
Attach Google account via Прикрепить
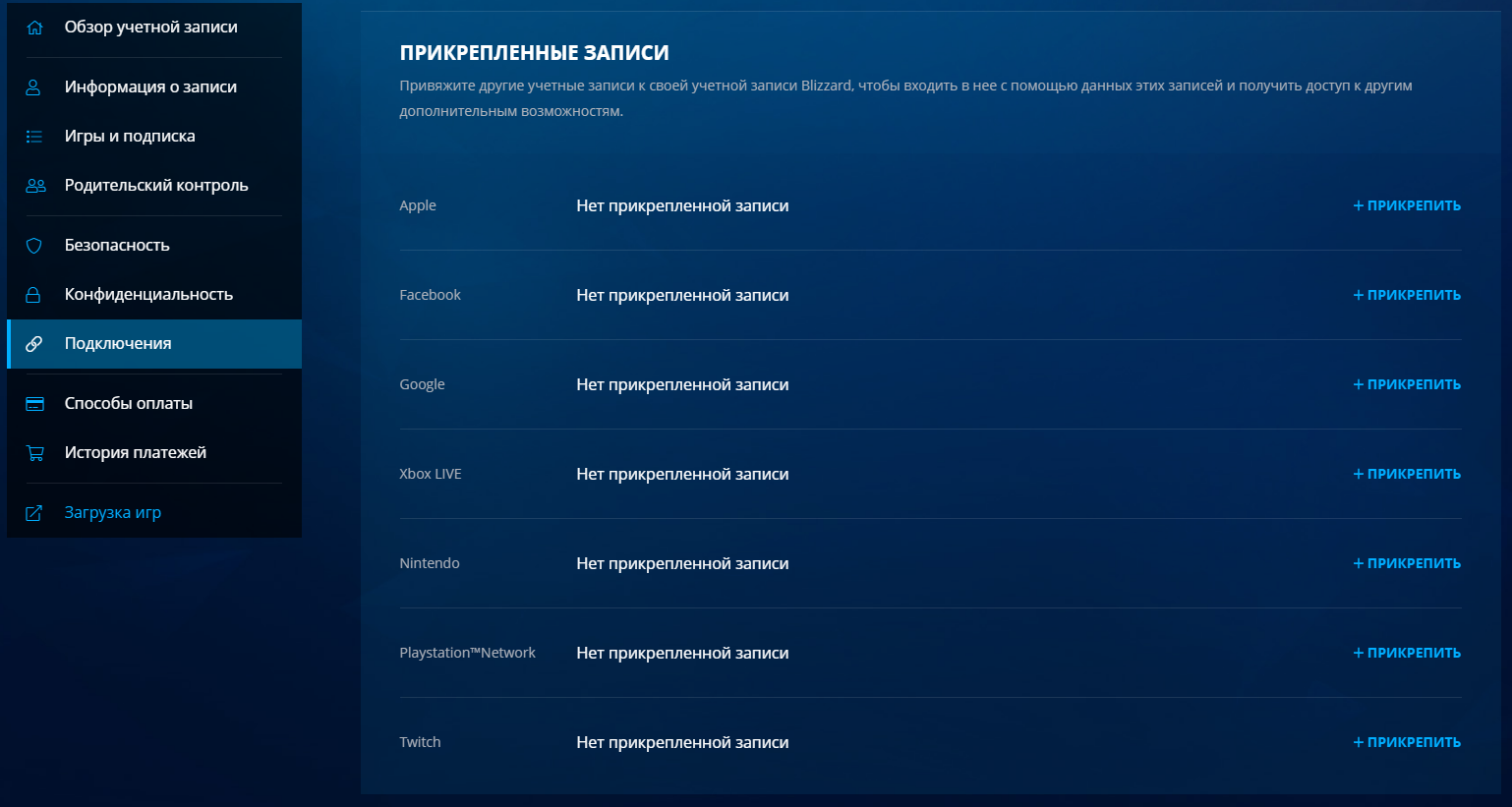click(1407, 385)
